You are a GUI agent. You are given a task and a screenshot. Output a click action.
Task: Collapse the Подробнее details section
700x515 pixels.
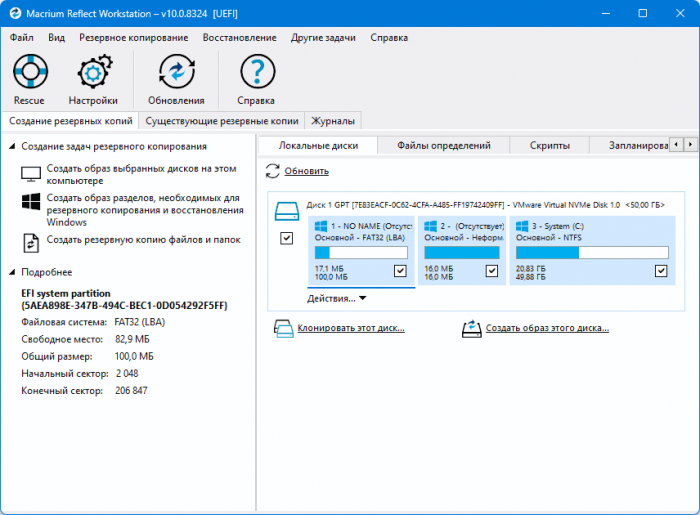pos(12,272)
